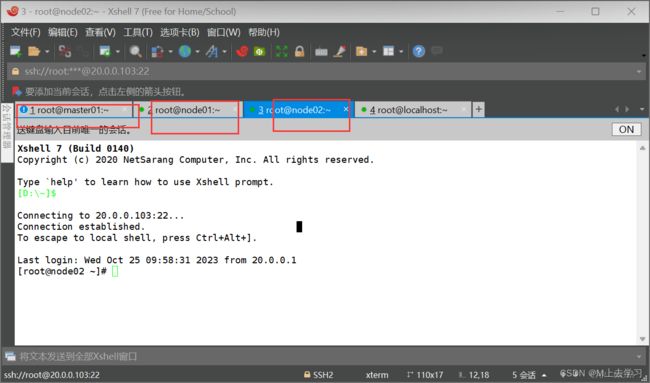This screenshot has width=650, height=383.
Task: Open the 选项卡(B) menu
Action: click(180, 32)
